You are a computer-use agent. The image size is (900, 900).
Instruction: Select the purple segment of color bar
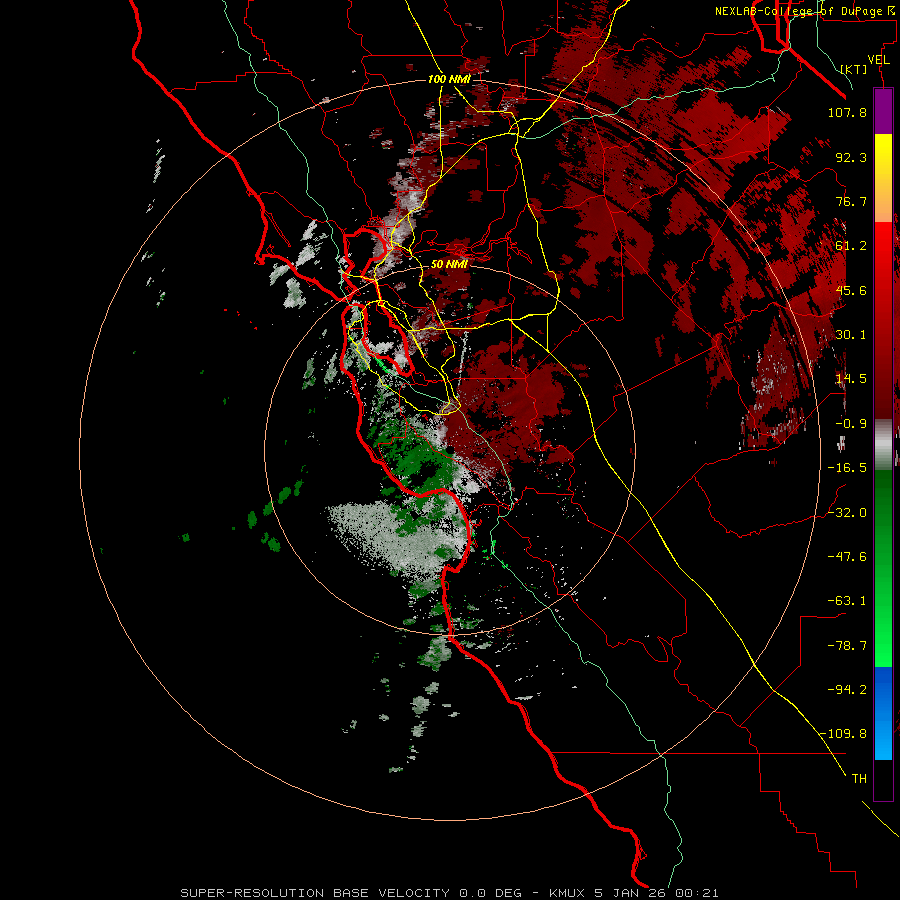tap(883, 111)
